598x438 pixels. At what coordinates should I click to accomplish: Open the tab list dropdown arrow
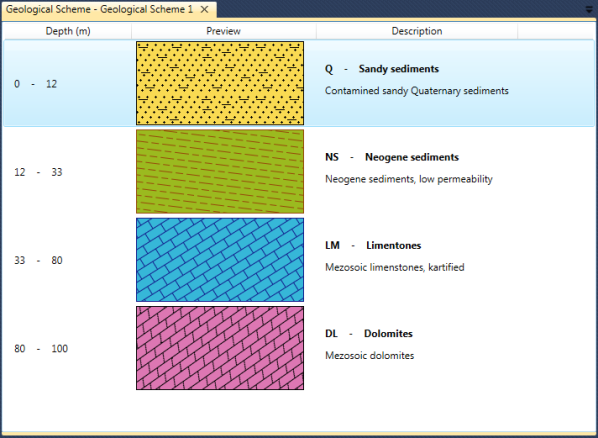pyautogui.click(x=590, y=10)
